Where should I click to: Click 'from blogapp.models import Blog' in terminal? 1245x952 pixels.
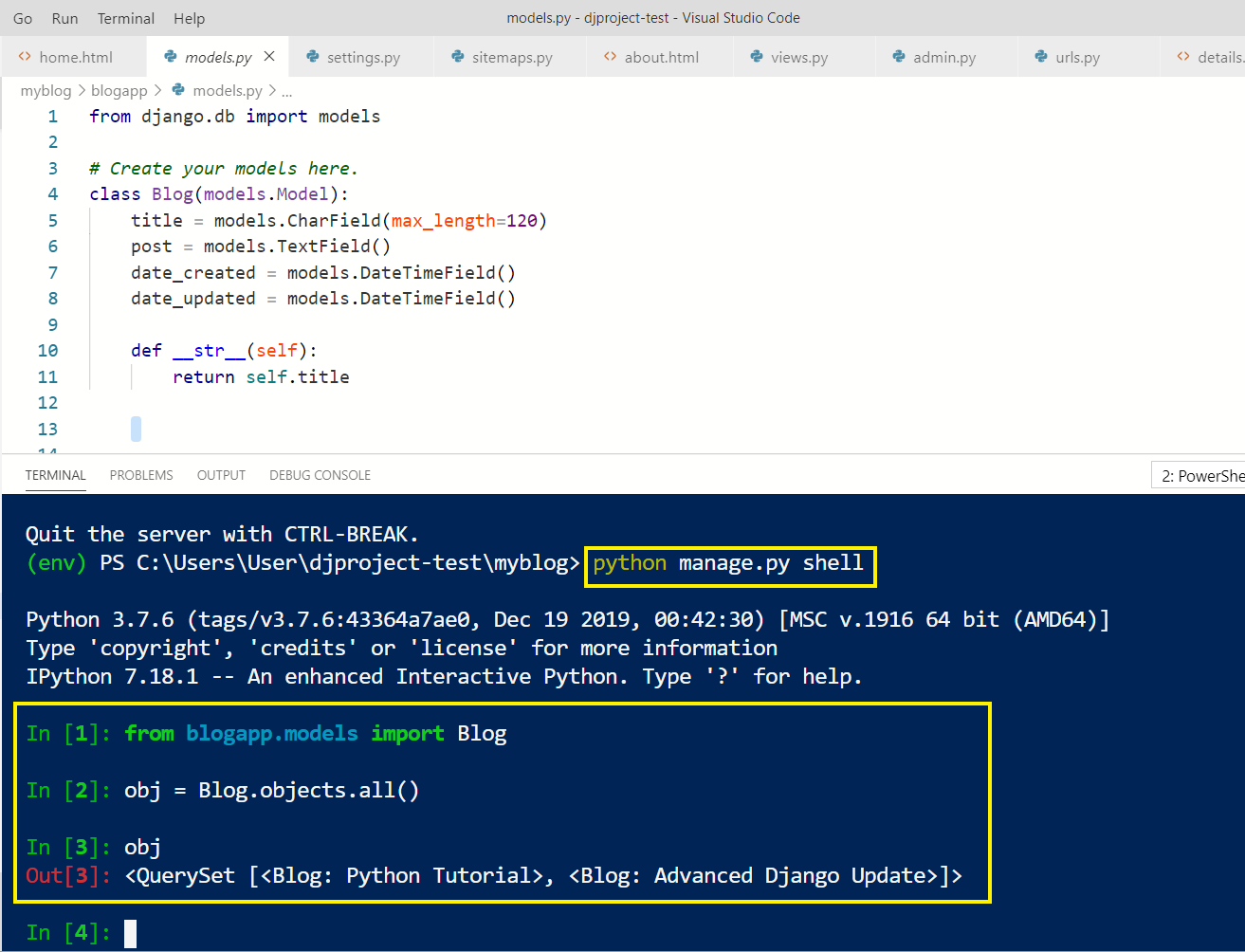[316, 734]
